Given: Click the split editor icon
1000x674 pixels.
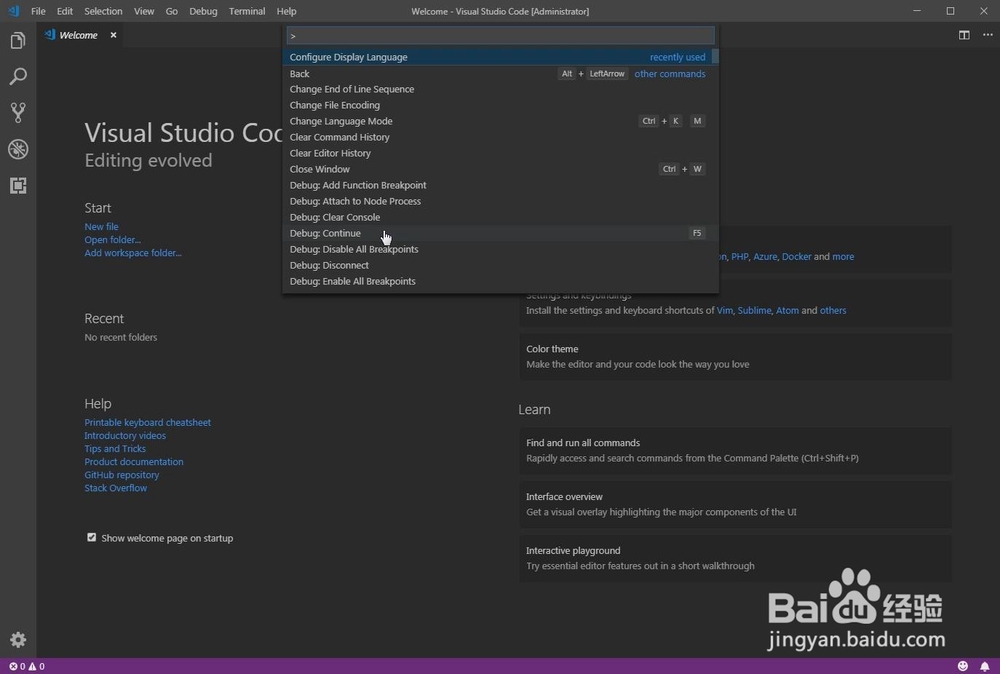Looking at the screenshot, I should click(964, 35).
